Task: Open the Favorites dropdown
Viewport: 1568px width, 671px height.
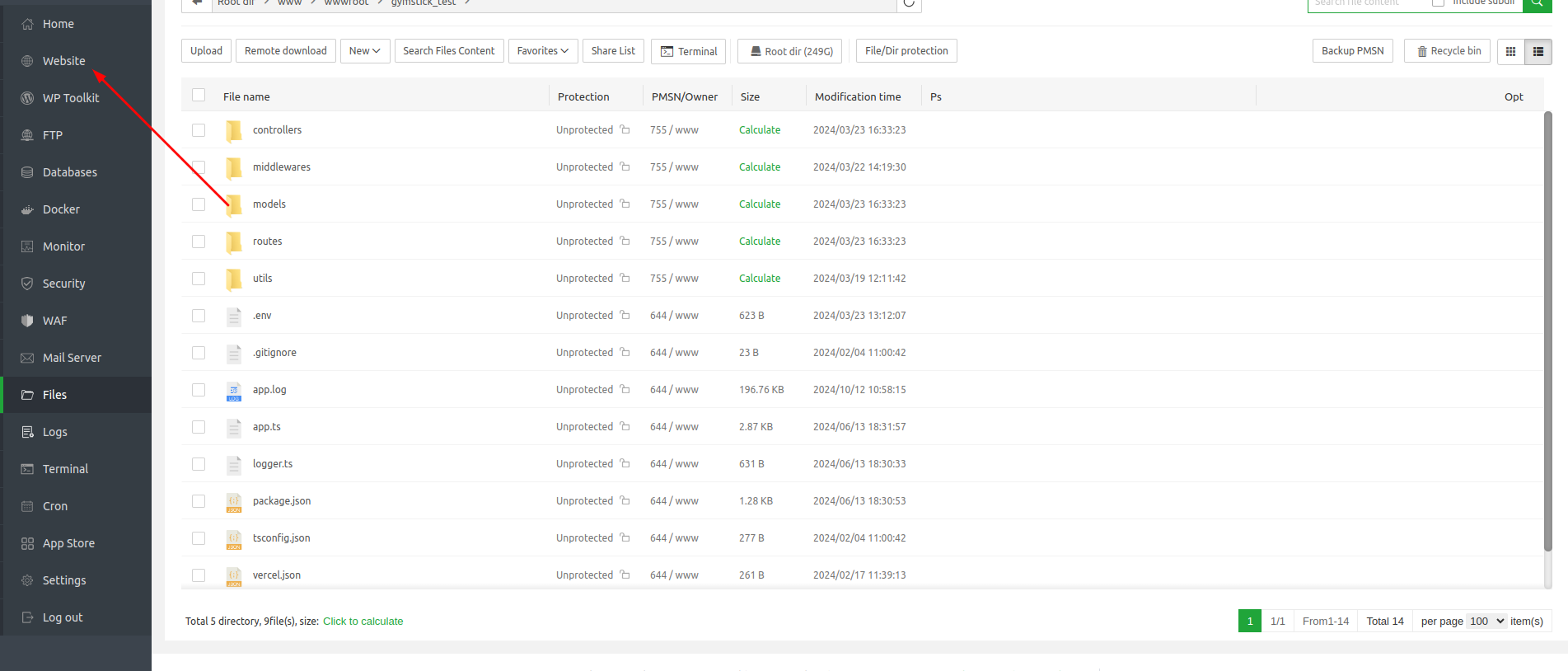Action: pyautogui.click(x=542, y=51)
